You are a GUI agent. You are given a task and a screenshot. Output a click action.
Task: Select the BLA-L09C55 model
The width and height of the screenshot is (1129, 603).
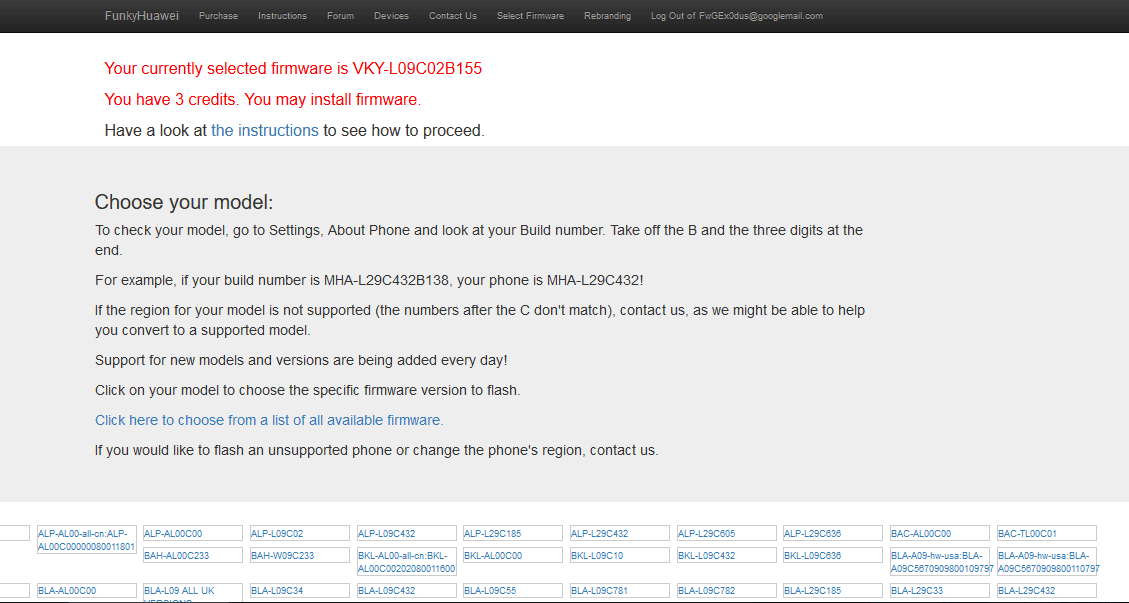(x=513, y=591)
